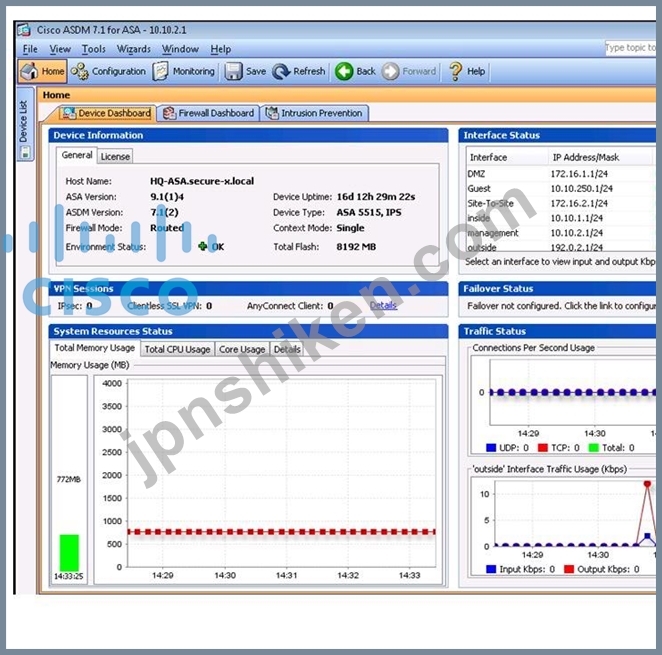Select the DMZ interface row
Image resolution: width=662 pixels, height=655 pixels.
pos(561,174)
